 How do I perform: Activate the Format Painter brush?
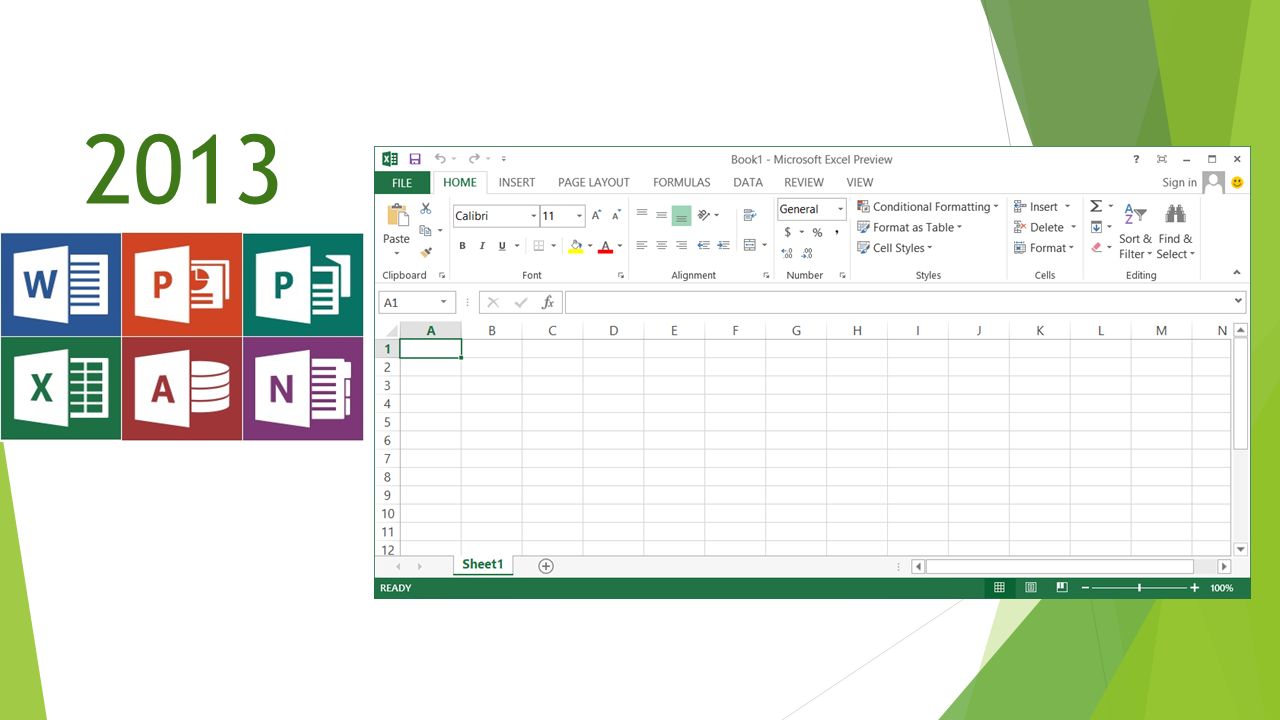pyautogui.click(x=425, y=253)
